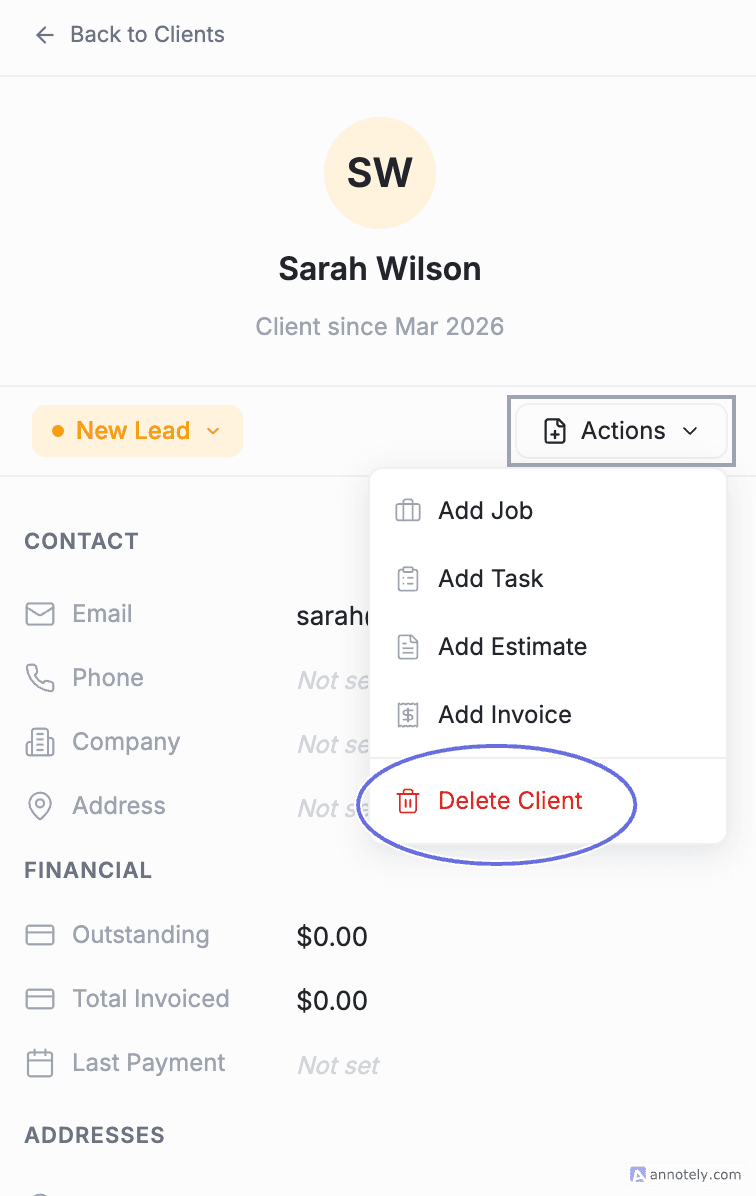Click the clipboard icon next to Add Task
This screenshot has width=756, height=1196.
(408, 578)
